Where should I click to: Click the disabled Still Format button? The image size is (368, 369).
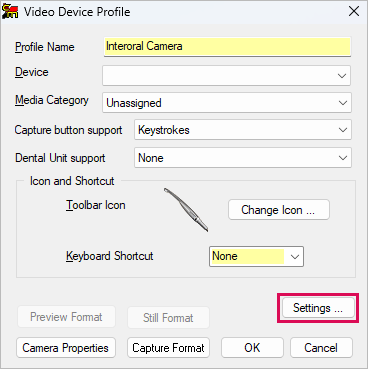pyautogui.click(x=168, y=318)
